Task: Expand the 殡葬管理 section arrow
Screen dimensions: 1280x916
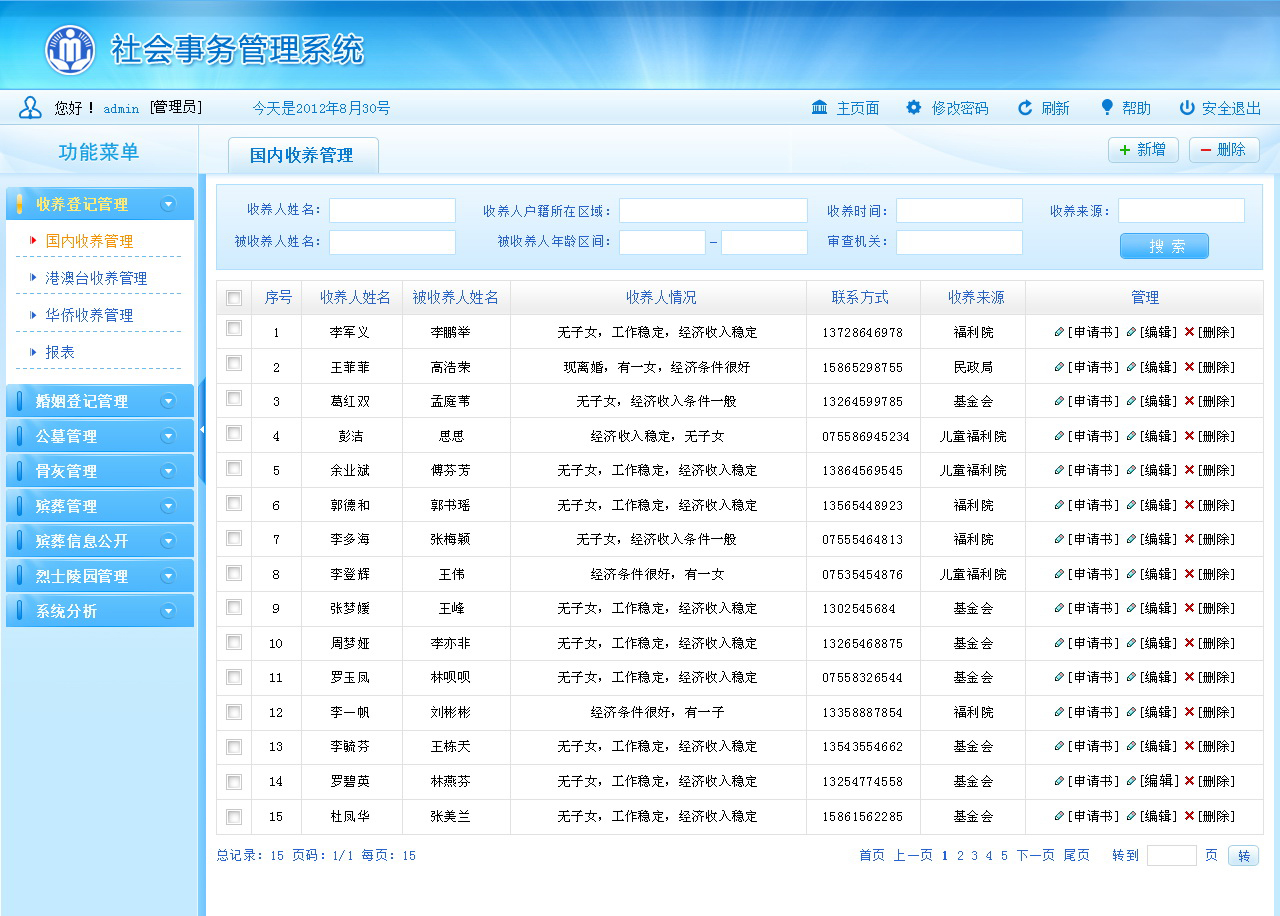Action: point(168,506)
